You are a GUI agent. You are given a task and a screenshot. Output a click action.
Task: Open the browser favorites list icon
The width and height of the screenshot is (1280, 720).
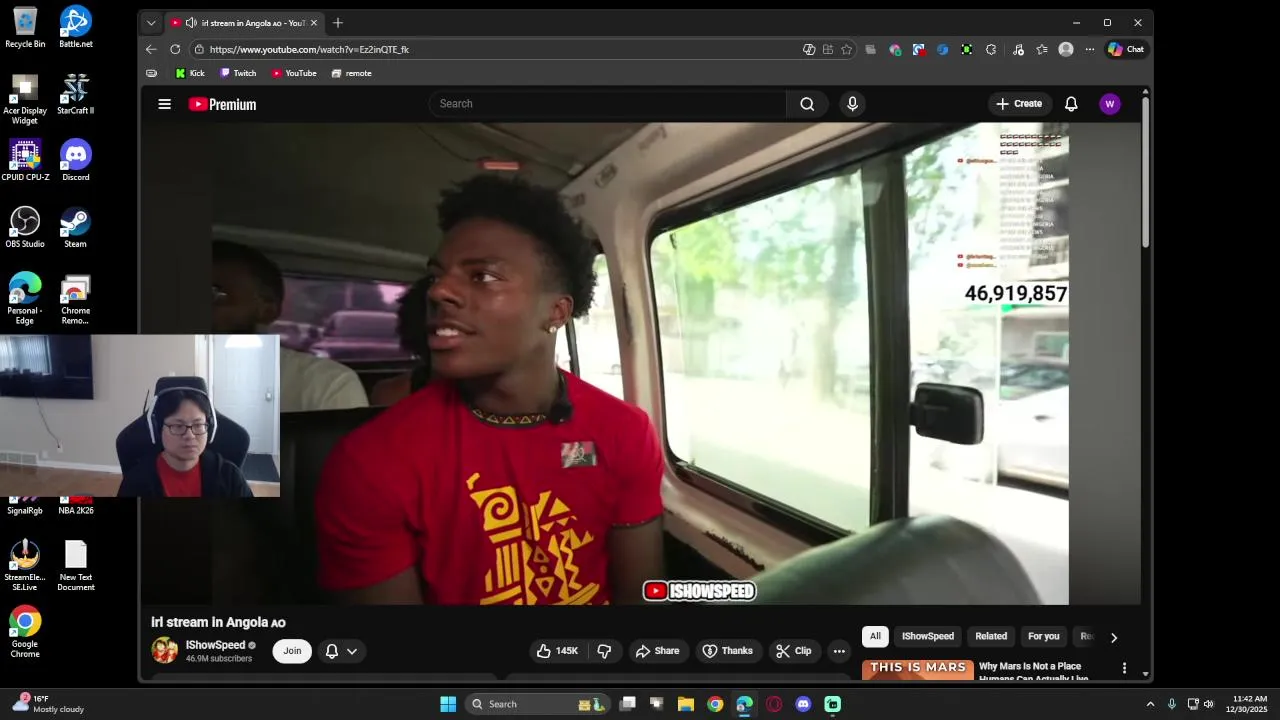(1042, 49)
